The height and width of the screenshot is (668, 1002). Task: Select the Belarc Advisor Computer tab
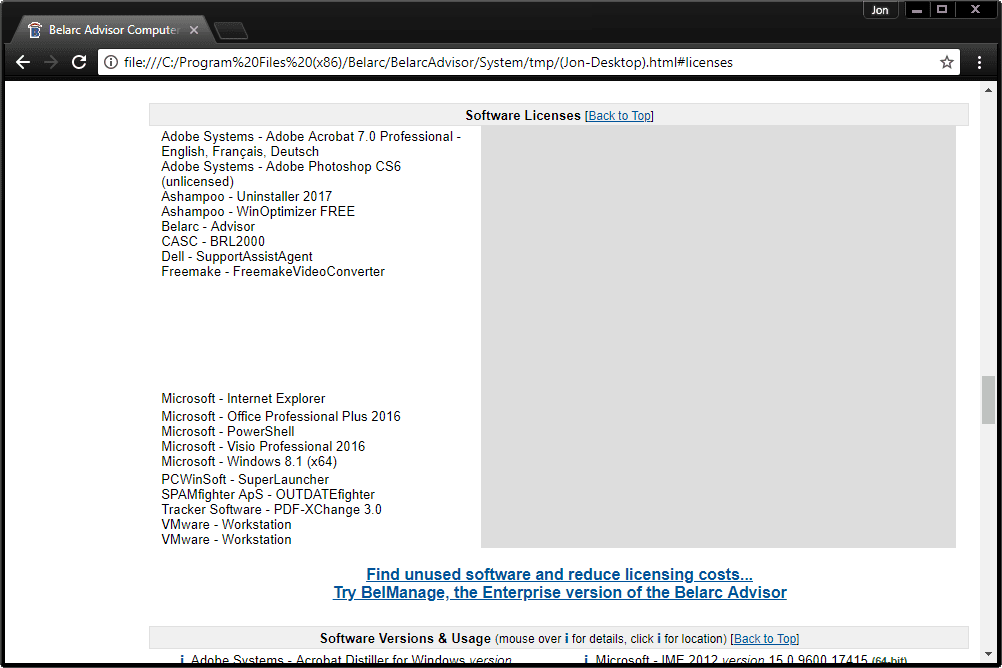click(x=114, y=30)
